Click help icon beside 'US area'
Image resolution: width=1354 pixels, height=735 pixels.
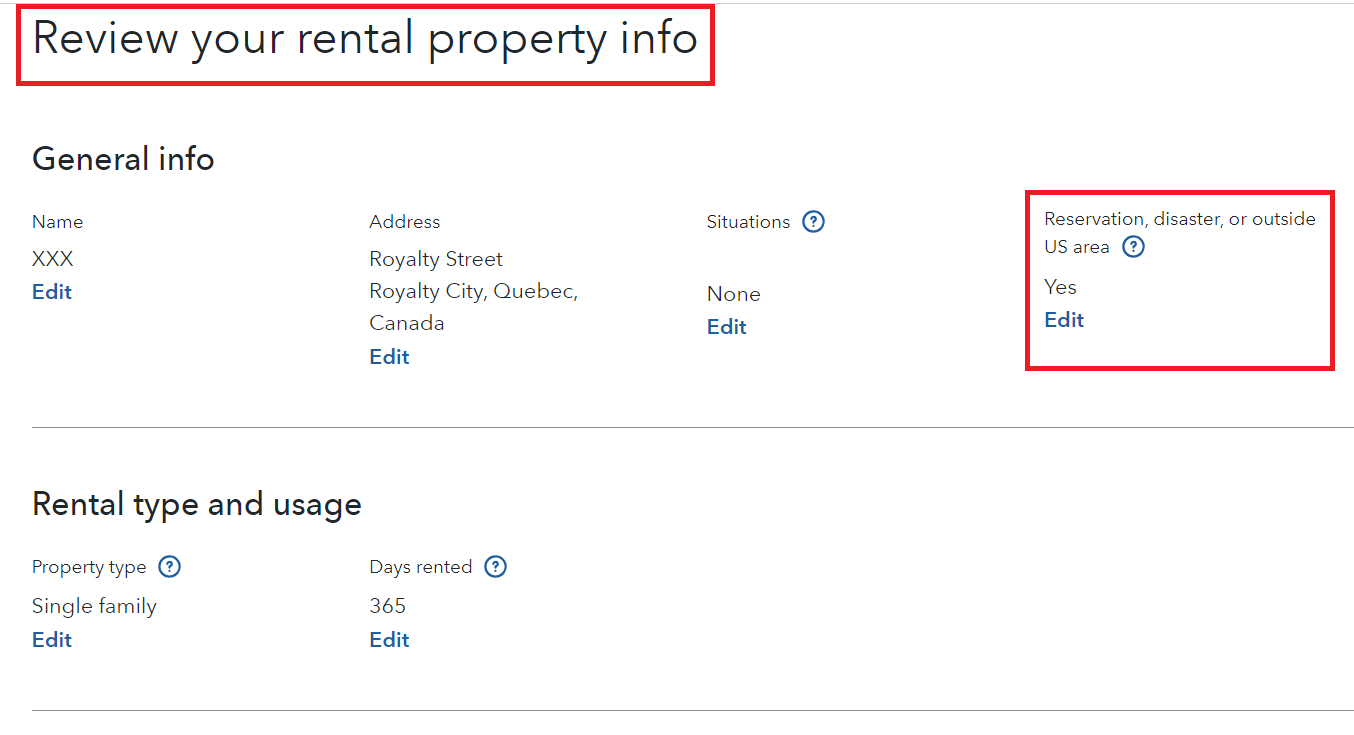coord(1133,247)
